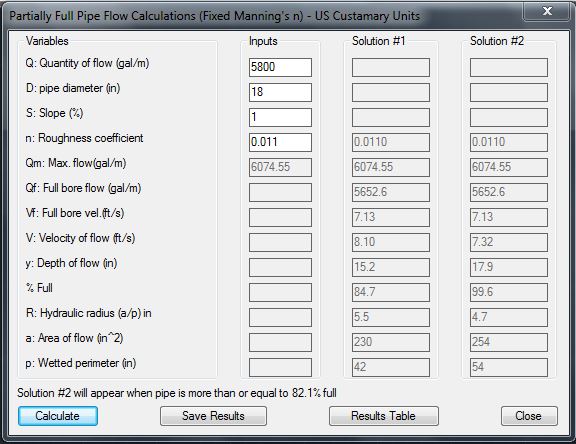Open the Results Table
Image resolution: width=576 pixels, height=444 pixels.
pos(384,416)
